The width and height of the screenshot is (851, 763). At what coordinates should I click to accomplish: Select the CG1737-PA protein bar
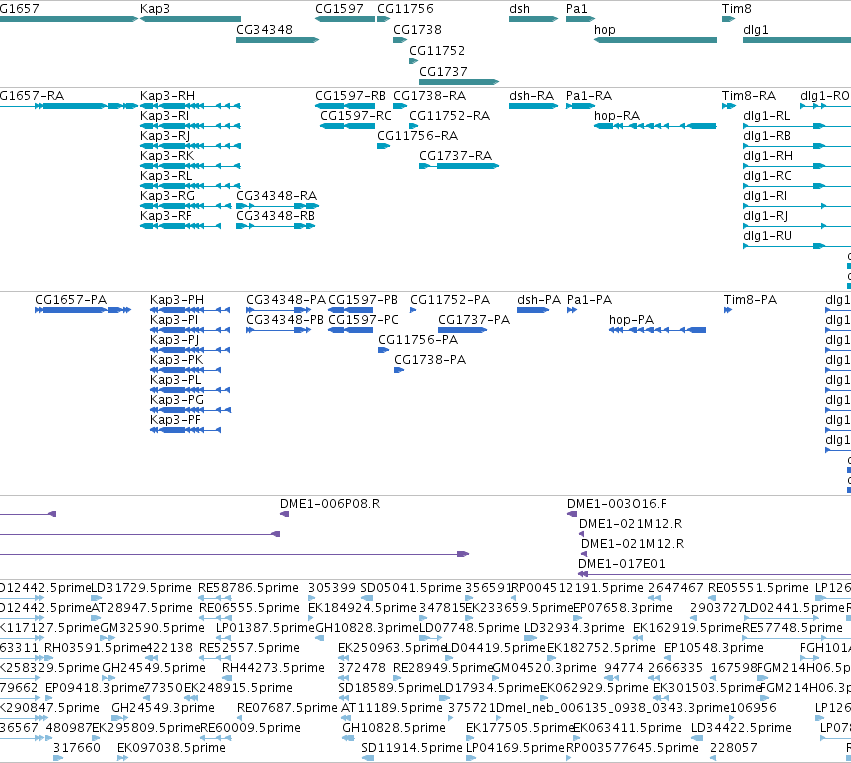462,330
